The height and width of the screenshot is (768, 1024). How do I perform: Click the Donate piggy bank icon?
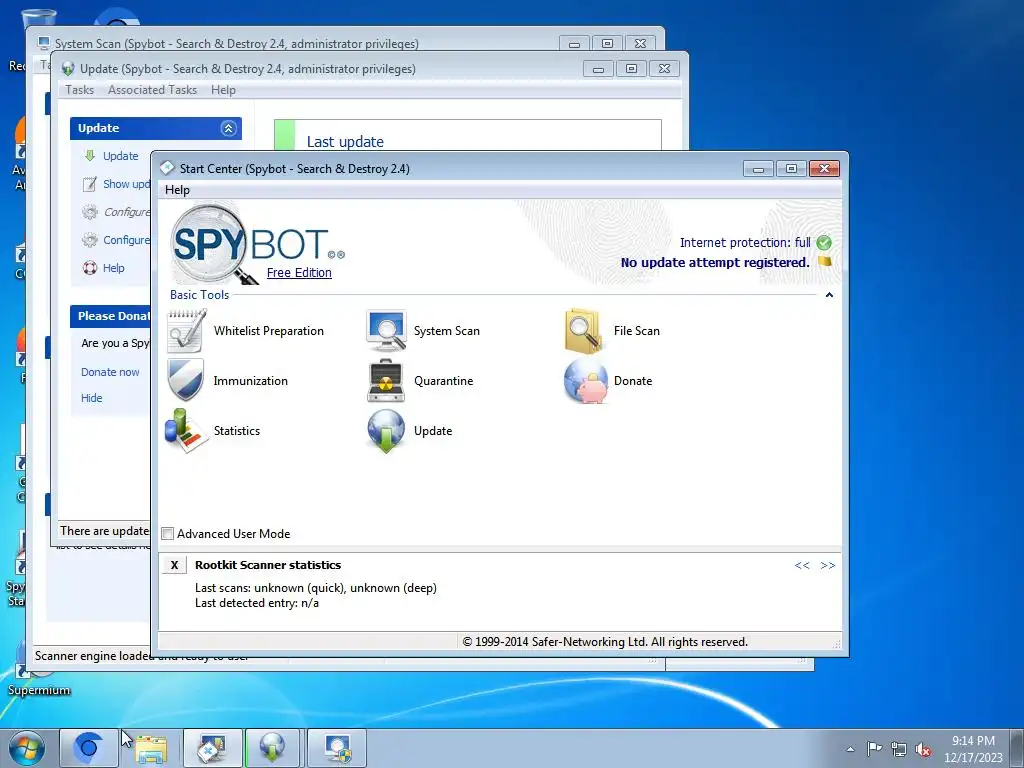tap(585, 380)
